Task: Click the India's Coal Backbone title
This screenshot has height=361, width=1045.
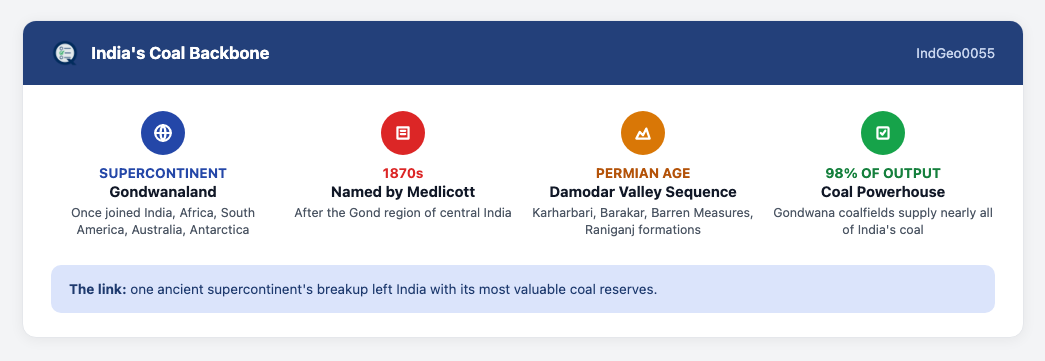Action: (x=180, y=53)
